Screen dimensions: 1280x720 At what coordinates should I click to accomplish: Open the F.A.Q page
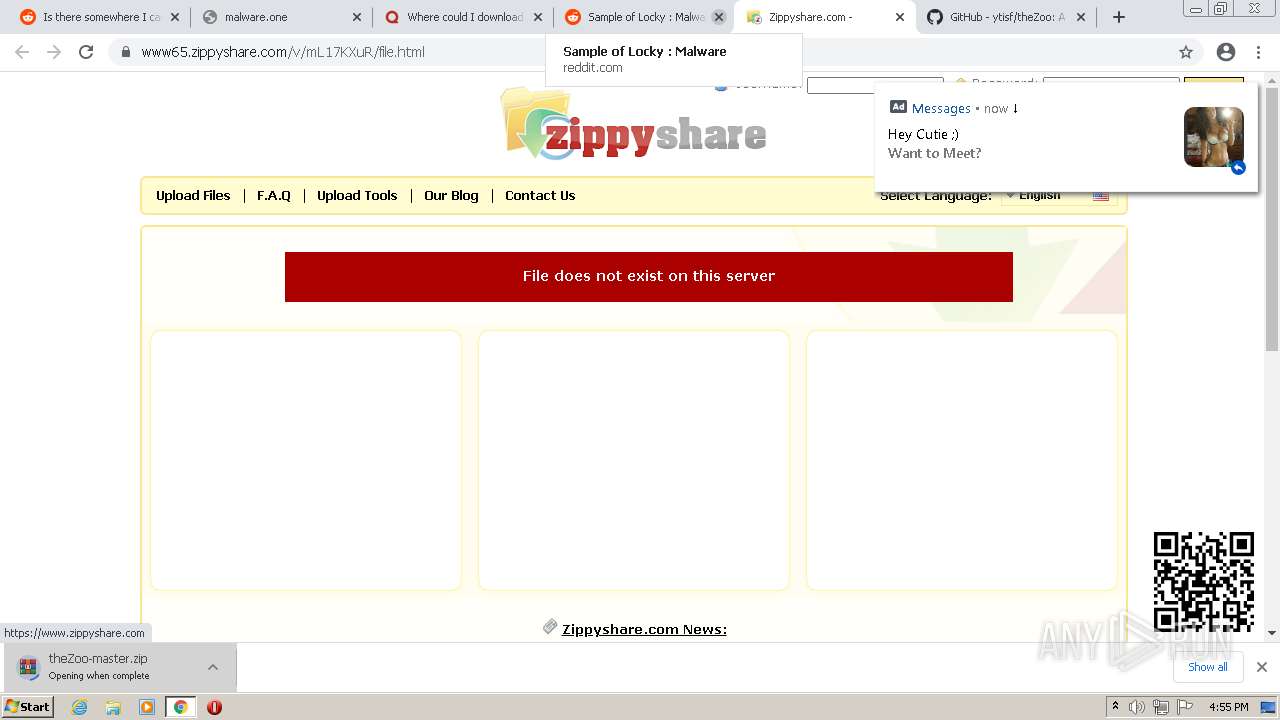click(274, 195)
